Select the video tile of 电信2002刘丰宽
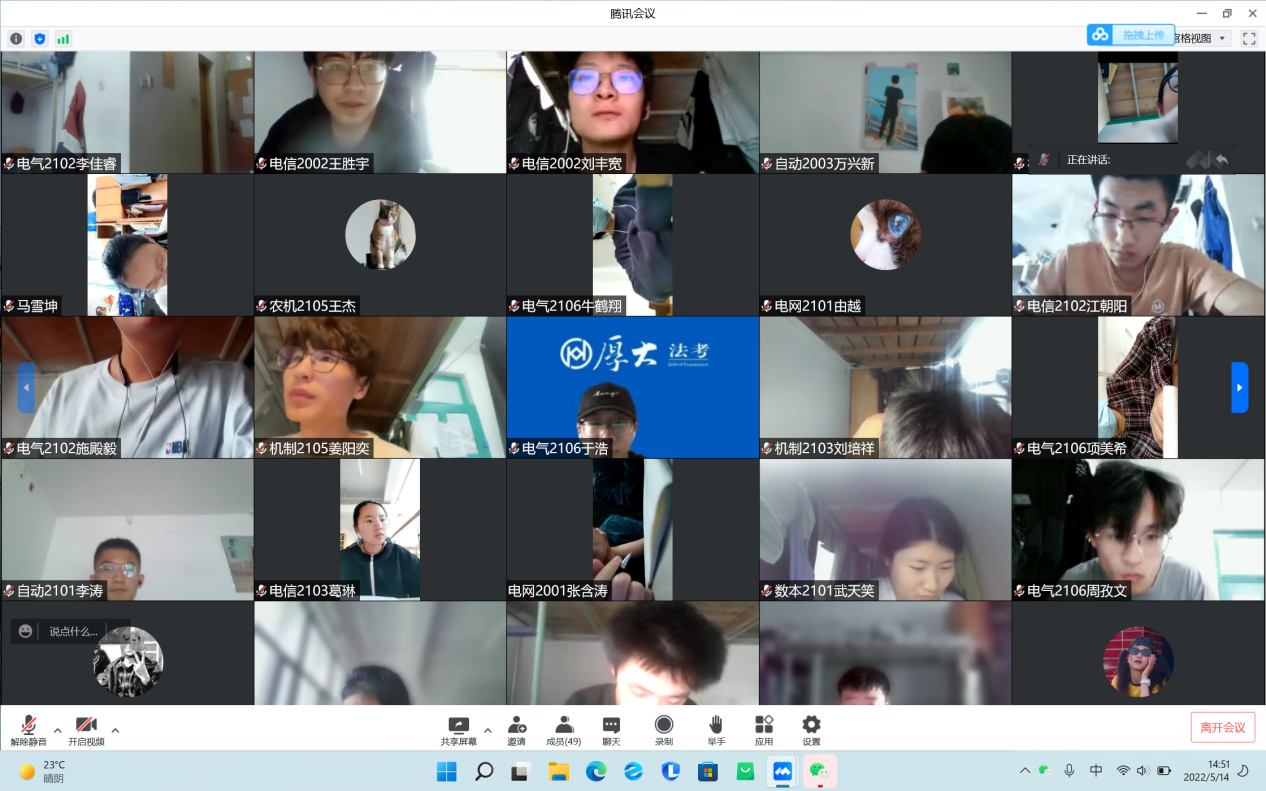The image size is (1266, 791). [633, 112]
